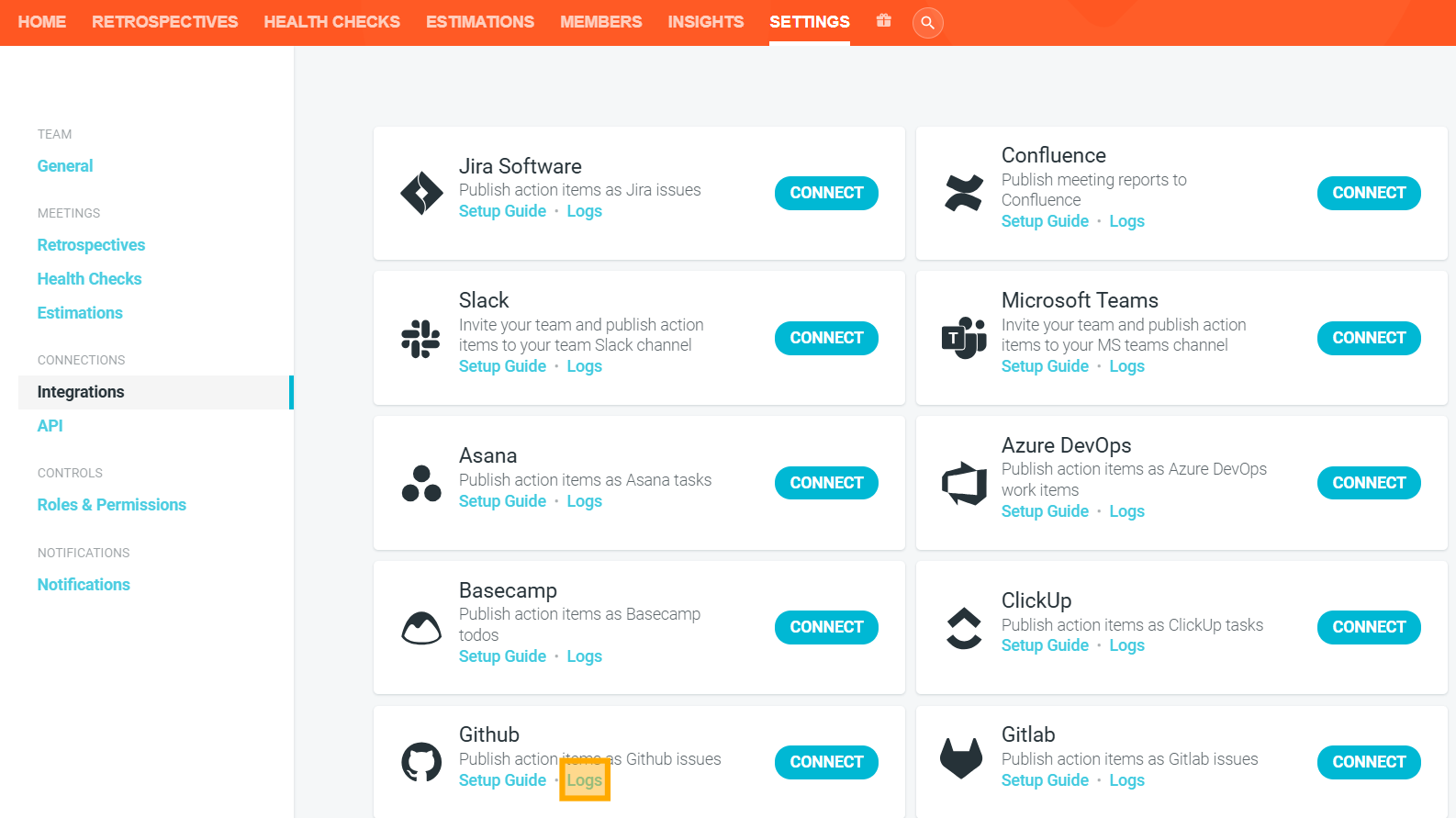View Jira Software Logs

point(584,211)
